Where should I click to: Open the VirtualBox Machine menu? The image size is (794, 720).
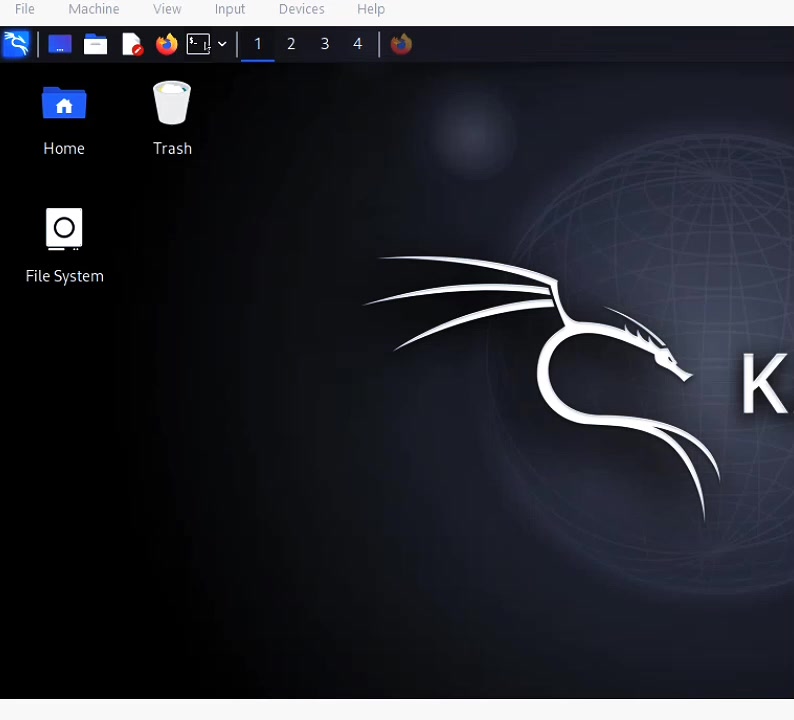coord(94,9)
